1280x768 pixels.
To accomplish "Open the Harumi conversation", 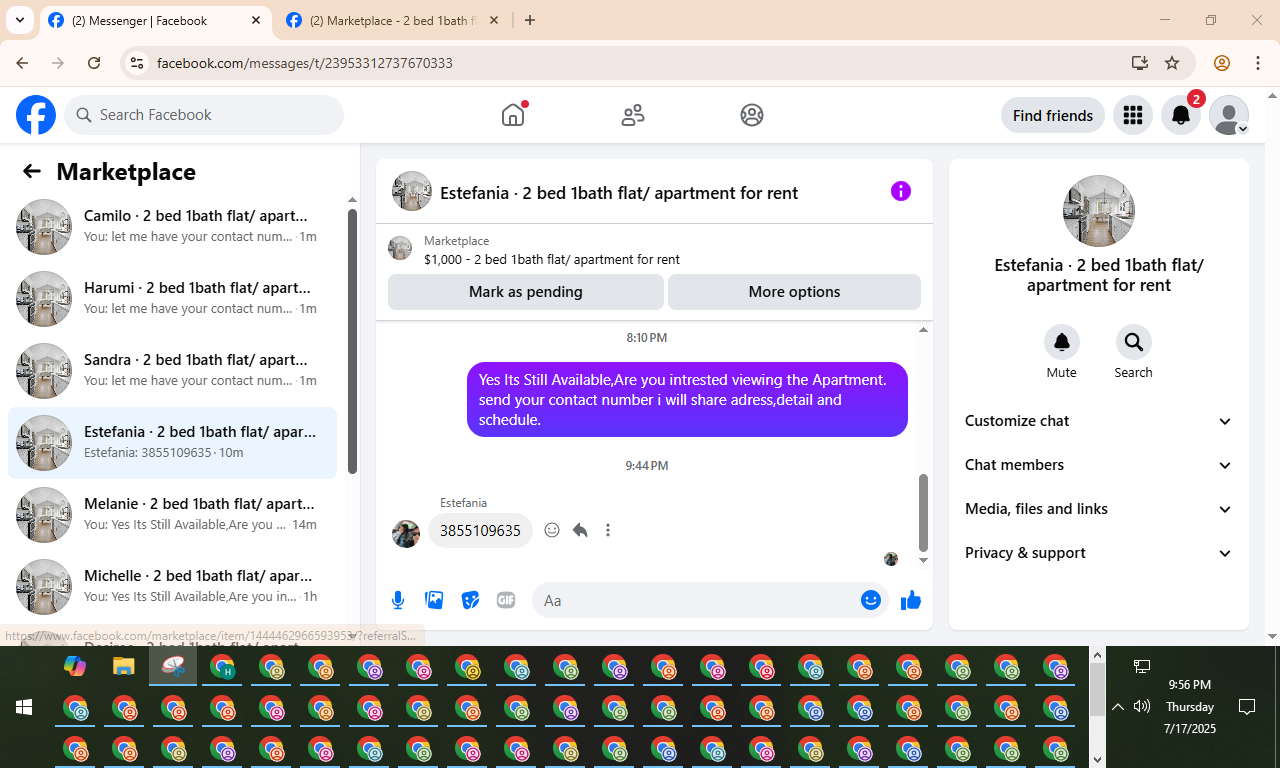I will (172, 299).
